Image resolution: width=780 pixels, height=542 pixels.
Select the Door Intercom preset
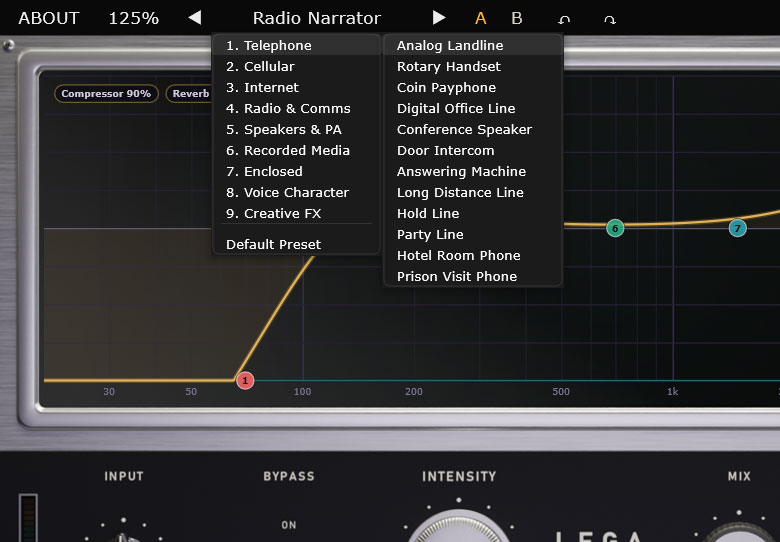(473, 150)
